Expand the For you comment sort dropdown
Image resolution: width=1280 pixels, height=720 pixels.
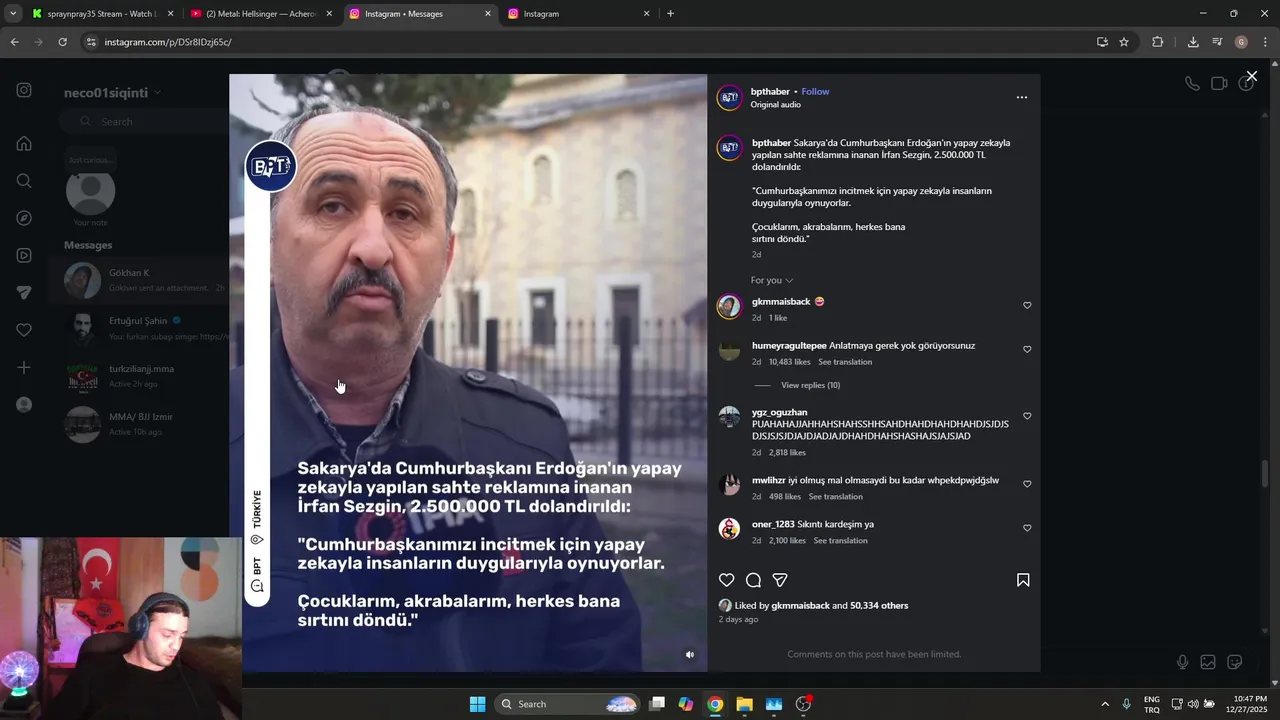(772, 280)
